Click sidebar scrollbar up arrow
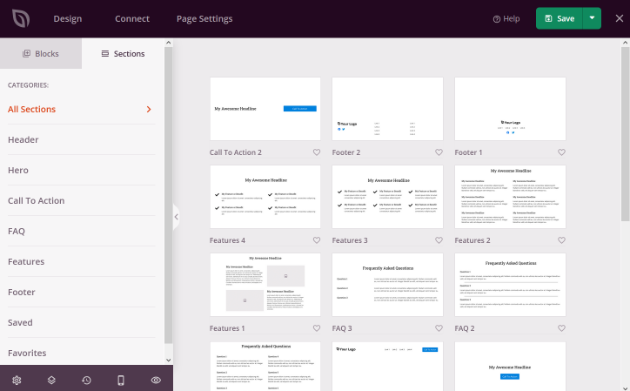This screenshot has height=391, width=630. tap(168, 43)
